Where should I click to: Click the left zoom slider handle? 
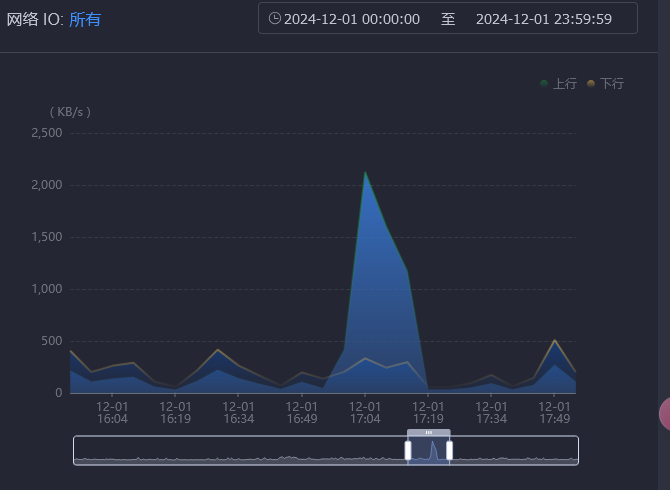[408, 450]
